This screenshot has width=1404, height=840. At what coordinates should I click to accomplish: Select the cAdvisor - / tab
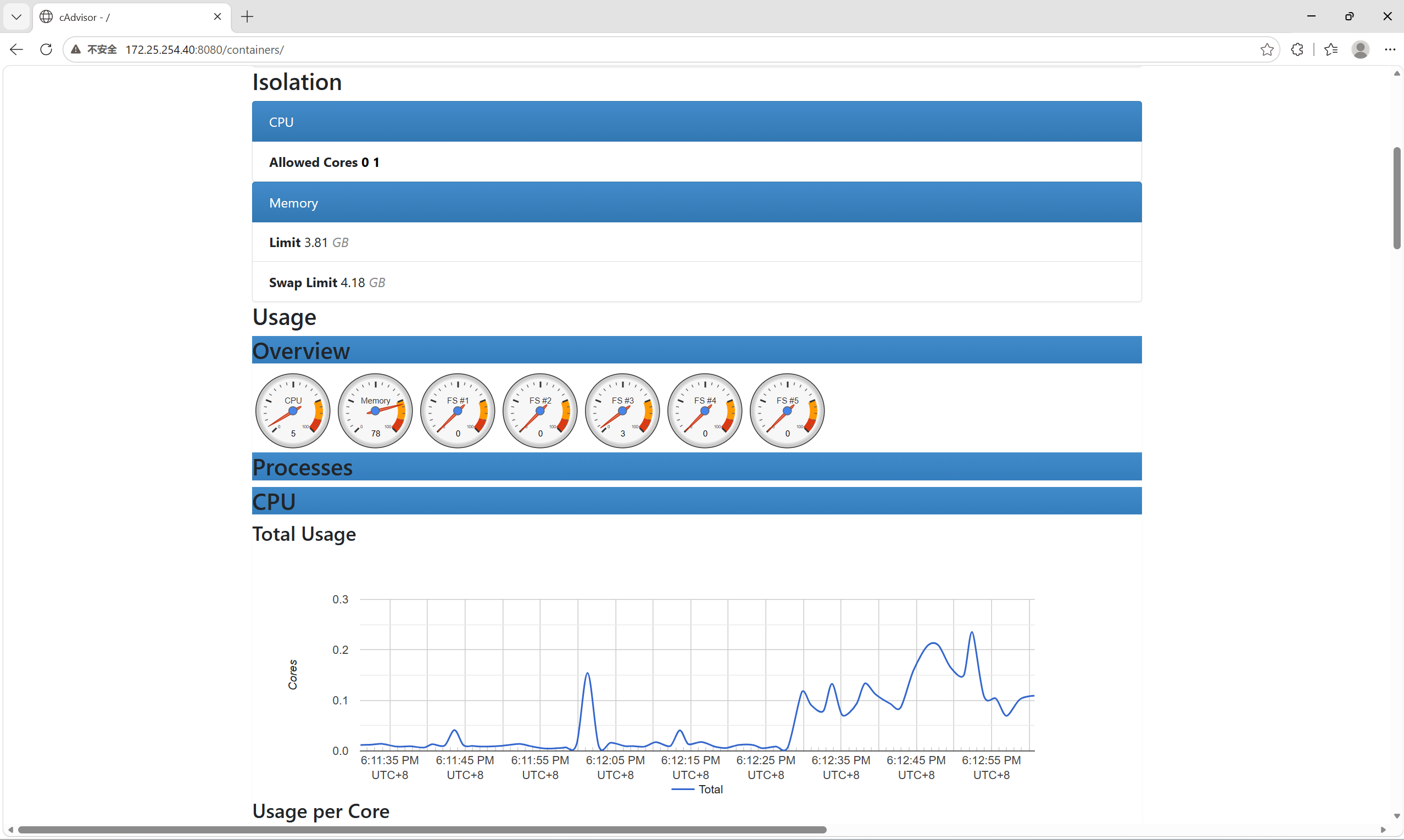(x=131, y=17)
